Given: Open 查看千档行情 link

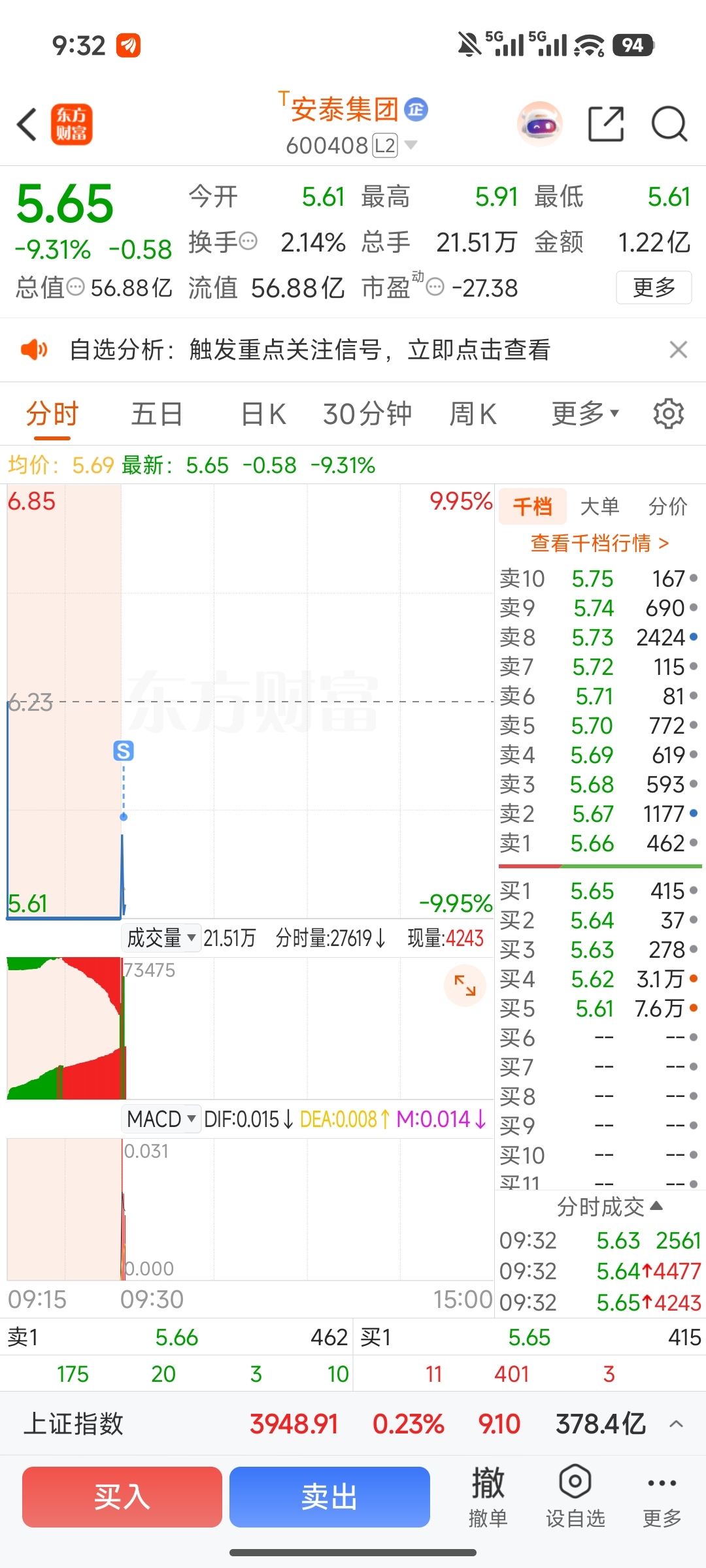Looking at the screenshot, I should click(x=599, y=543).
